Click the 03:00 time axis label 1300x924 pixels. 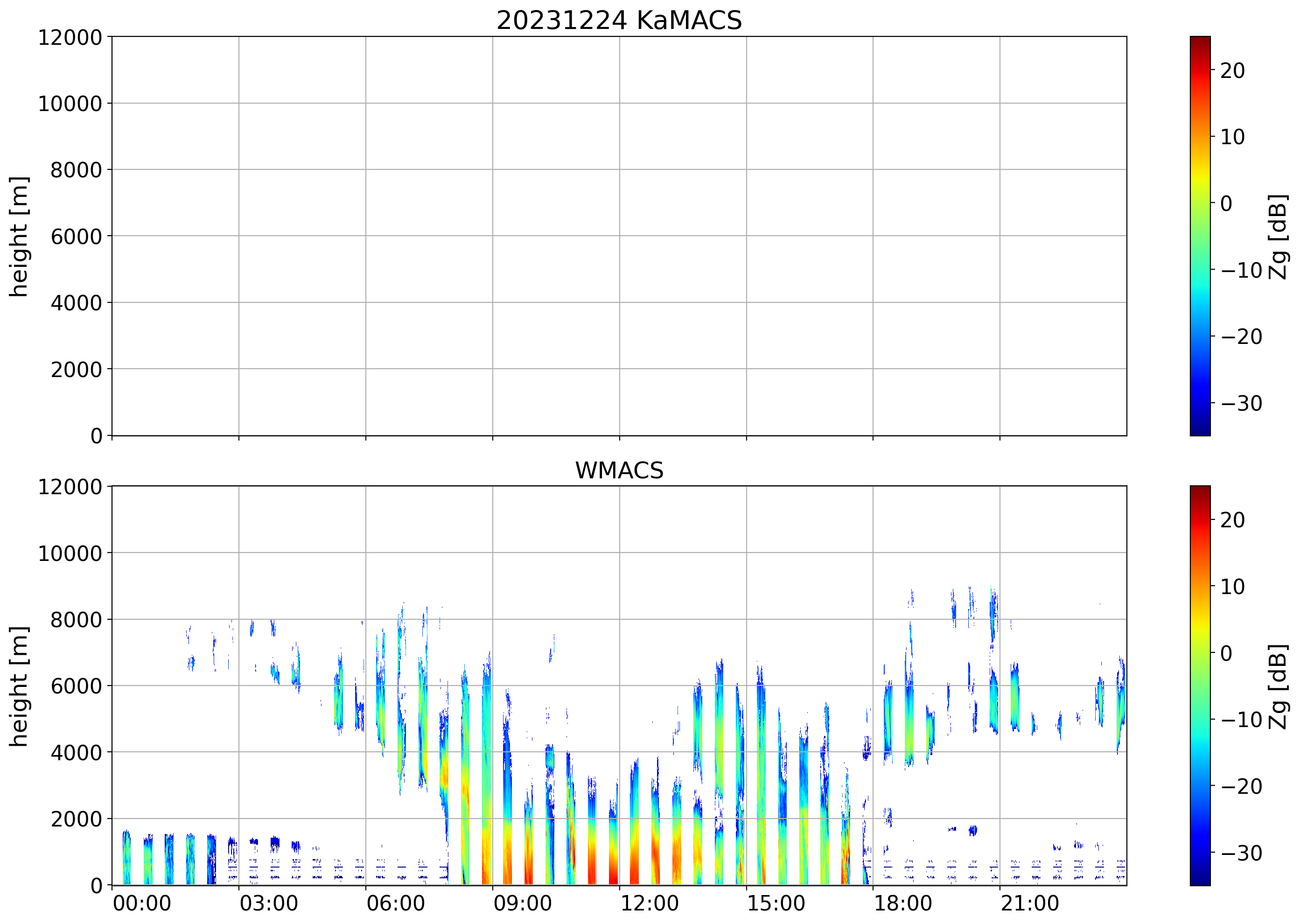point(268,903)
